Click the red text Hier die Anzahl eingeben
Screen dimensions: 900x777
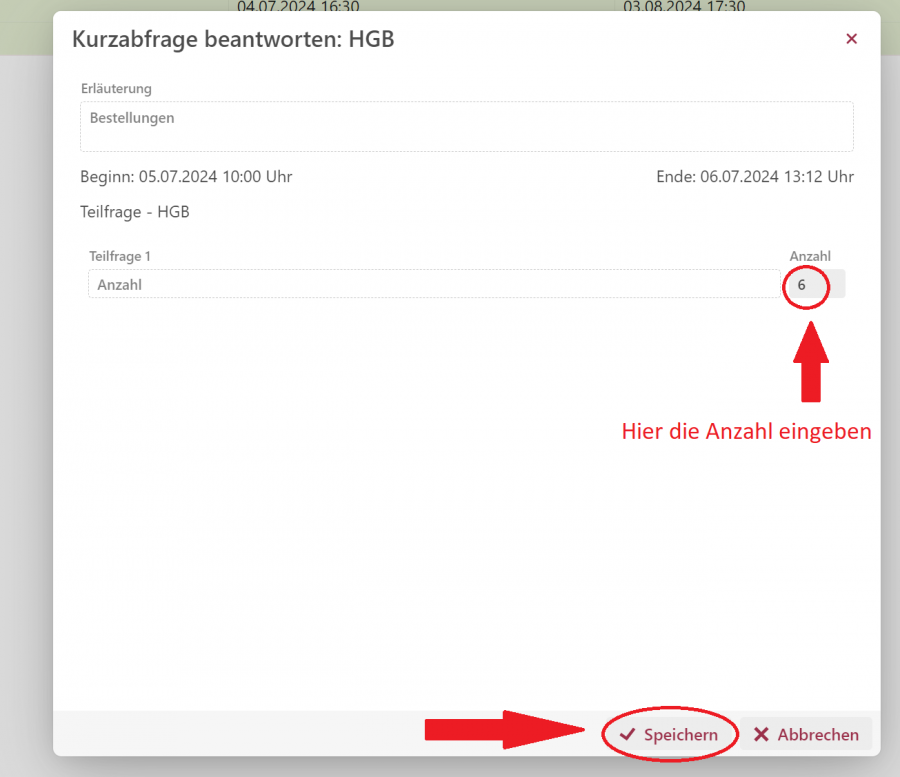click(x=746, y=432)
